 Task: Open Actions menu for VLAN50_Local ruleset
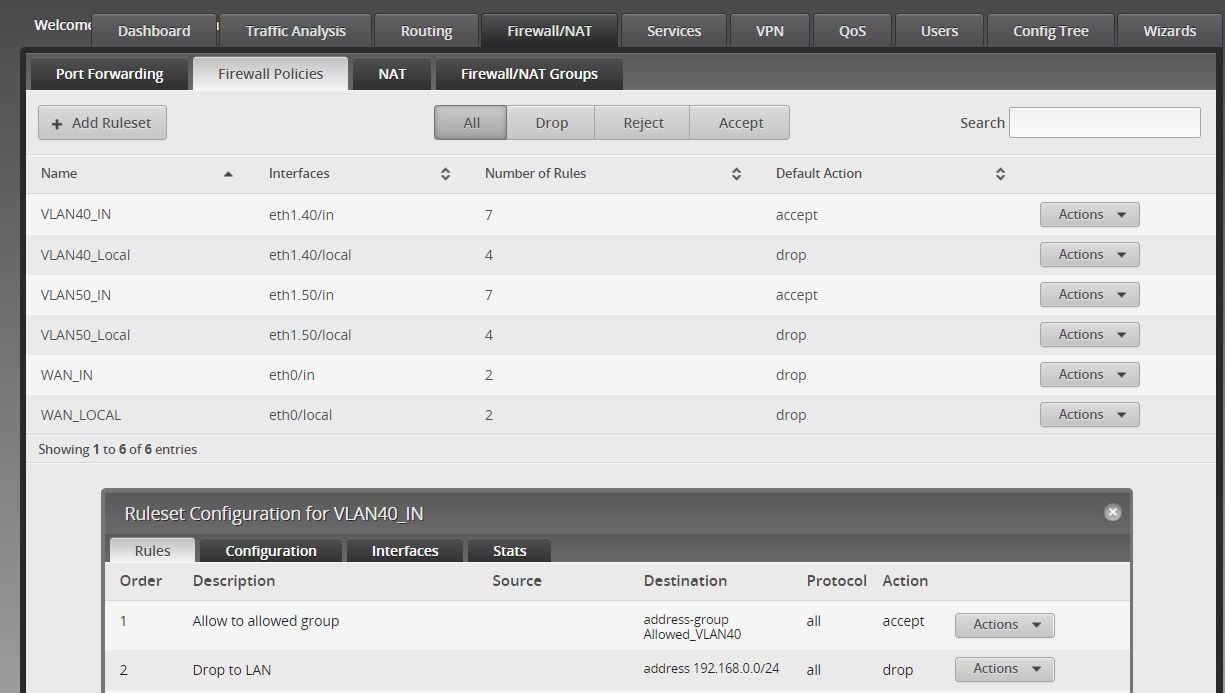(1089, 335)
